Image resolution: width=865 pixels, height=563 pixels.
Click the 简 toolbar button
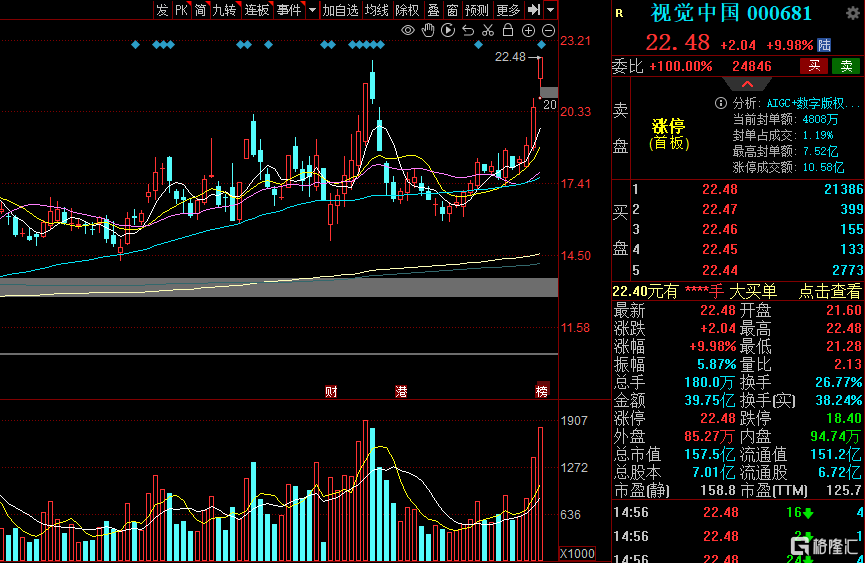coord(200,10)
